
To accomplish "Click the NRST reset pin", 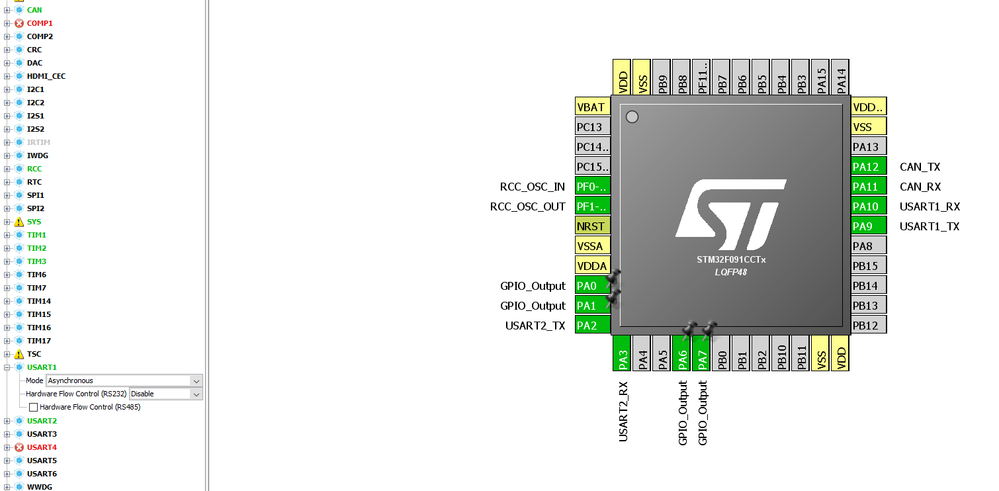I will [x=593, y=226].
